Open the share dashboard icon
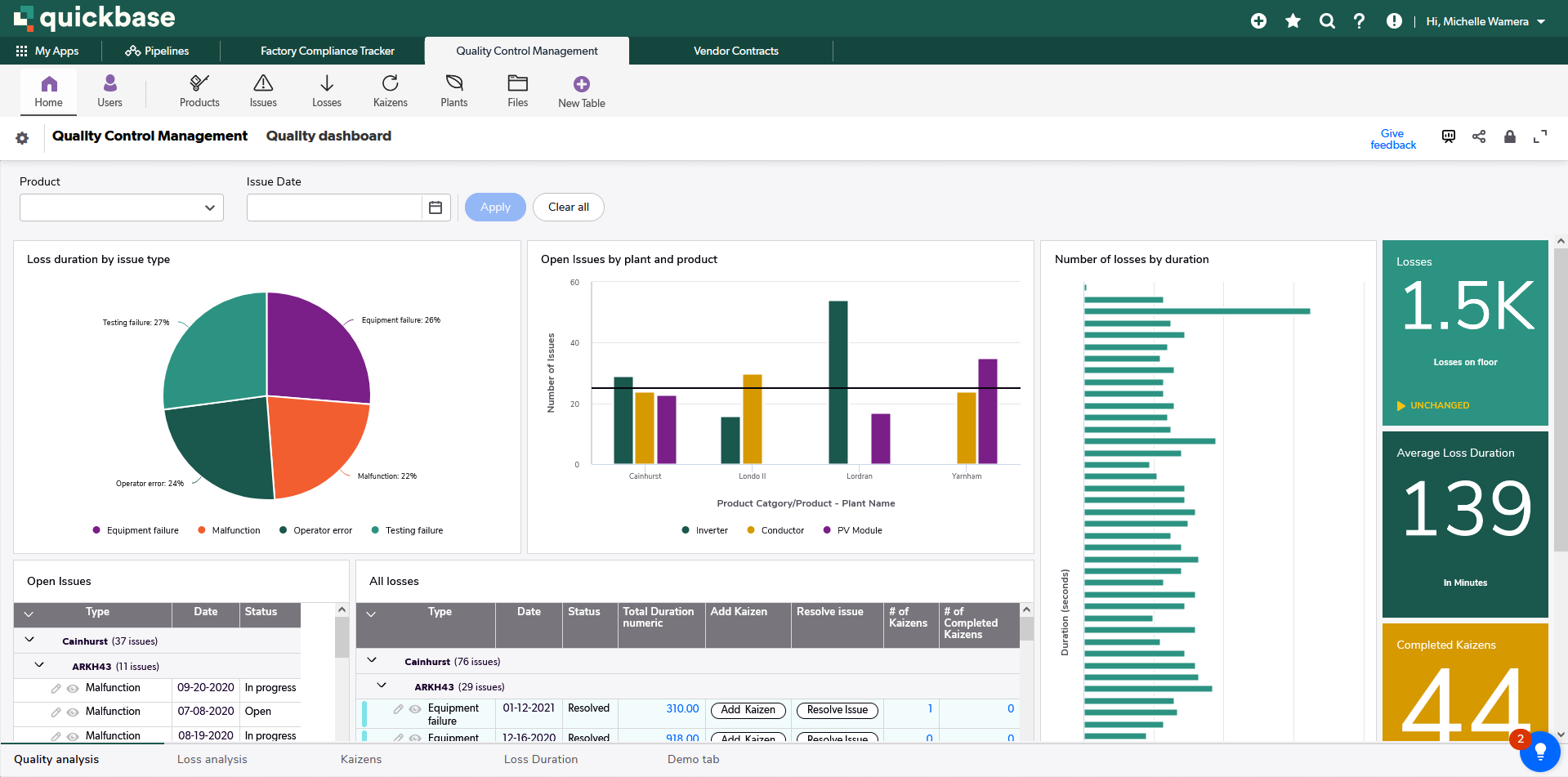This screenshot has height=777, width=1568. [x=1479, y=136]
